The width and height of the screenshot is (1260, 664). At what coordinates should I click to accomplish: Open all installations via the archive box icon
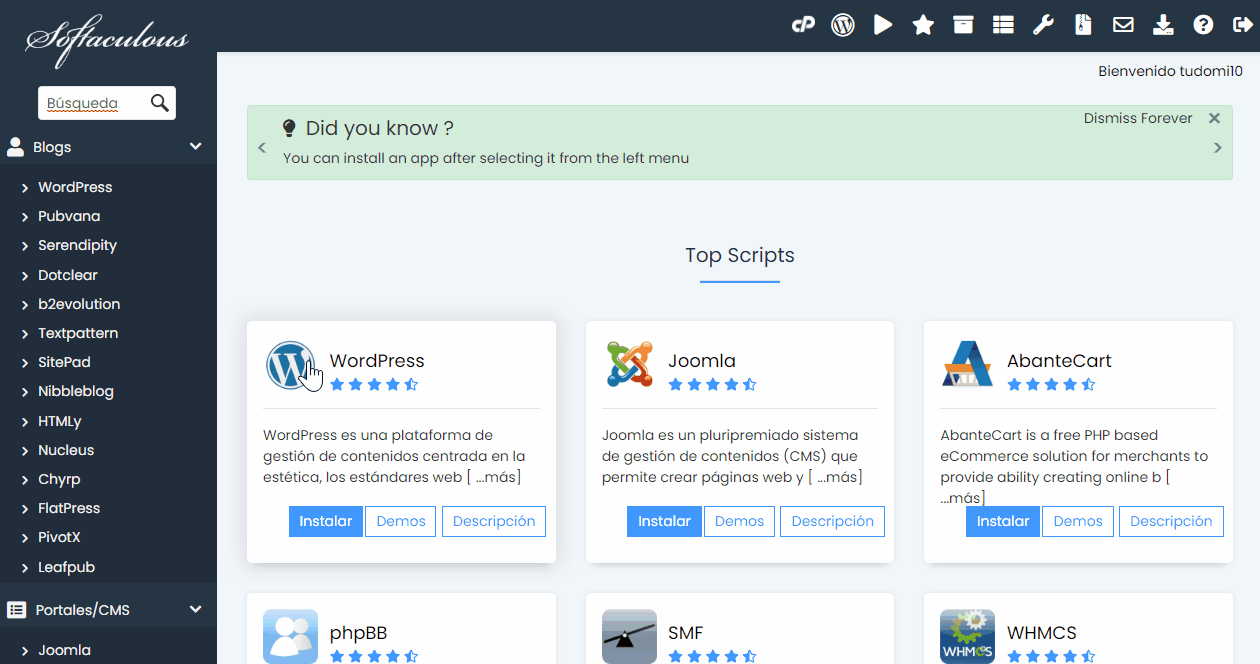[x=963, y=25]
